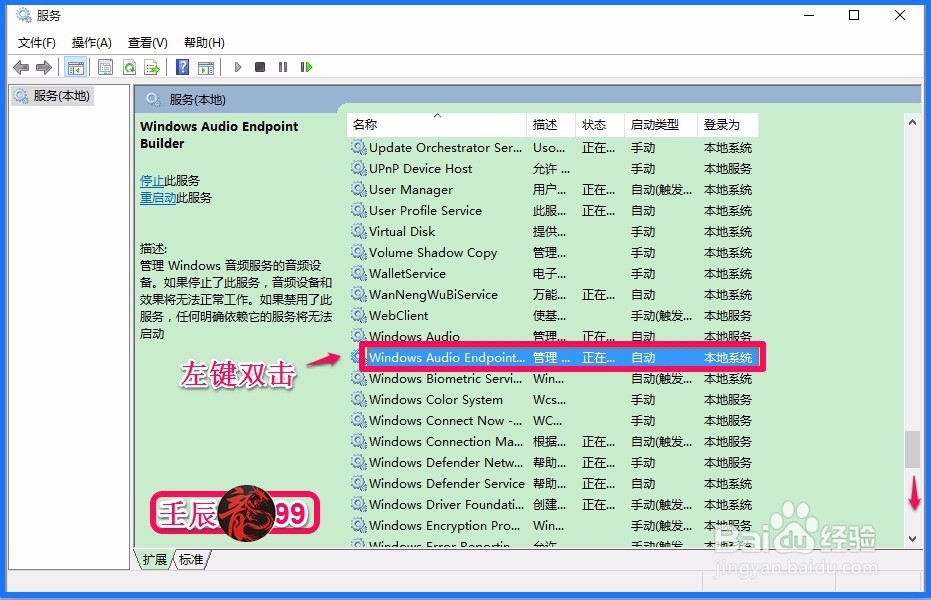Open the 帮助(H) menu
Screen dimensions: 931x600
coord(204,43)
